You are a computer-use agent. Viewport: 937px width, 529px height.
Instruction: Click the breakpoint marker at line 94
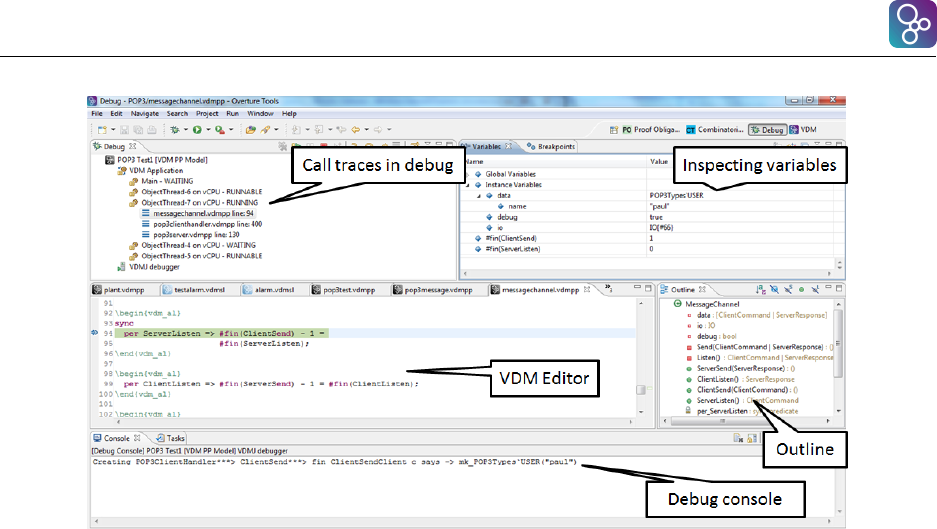(x=94, y=333)
